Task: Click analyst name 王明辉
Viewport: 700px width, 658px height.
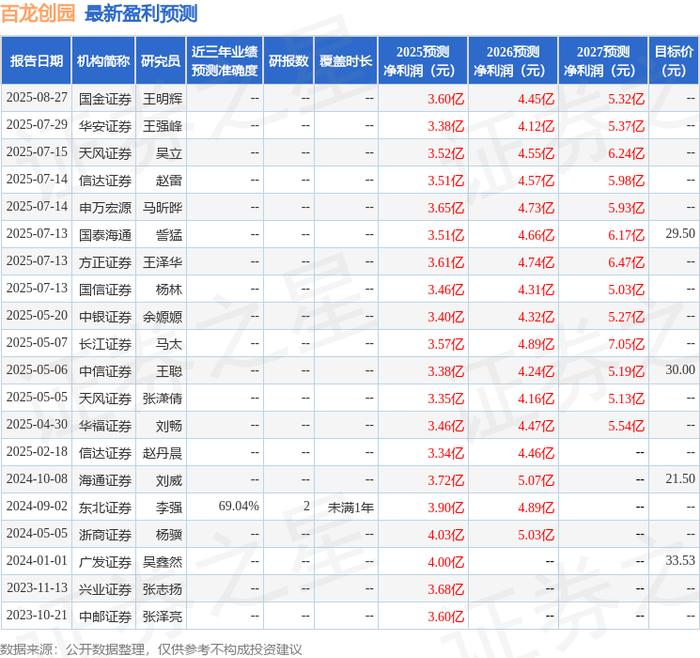Action: (162, 99)
